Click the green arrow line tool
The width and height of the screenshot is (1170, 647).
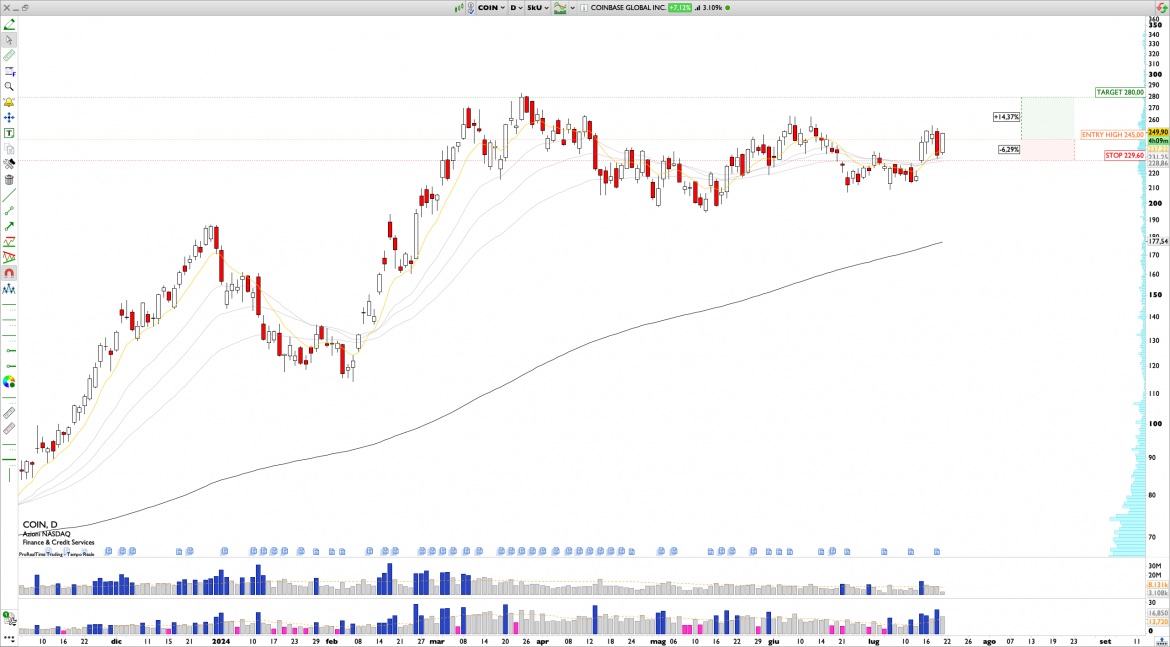[9, 227]
